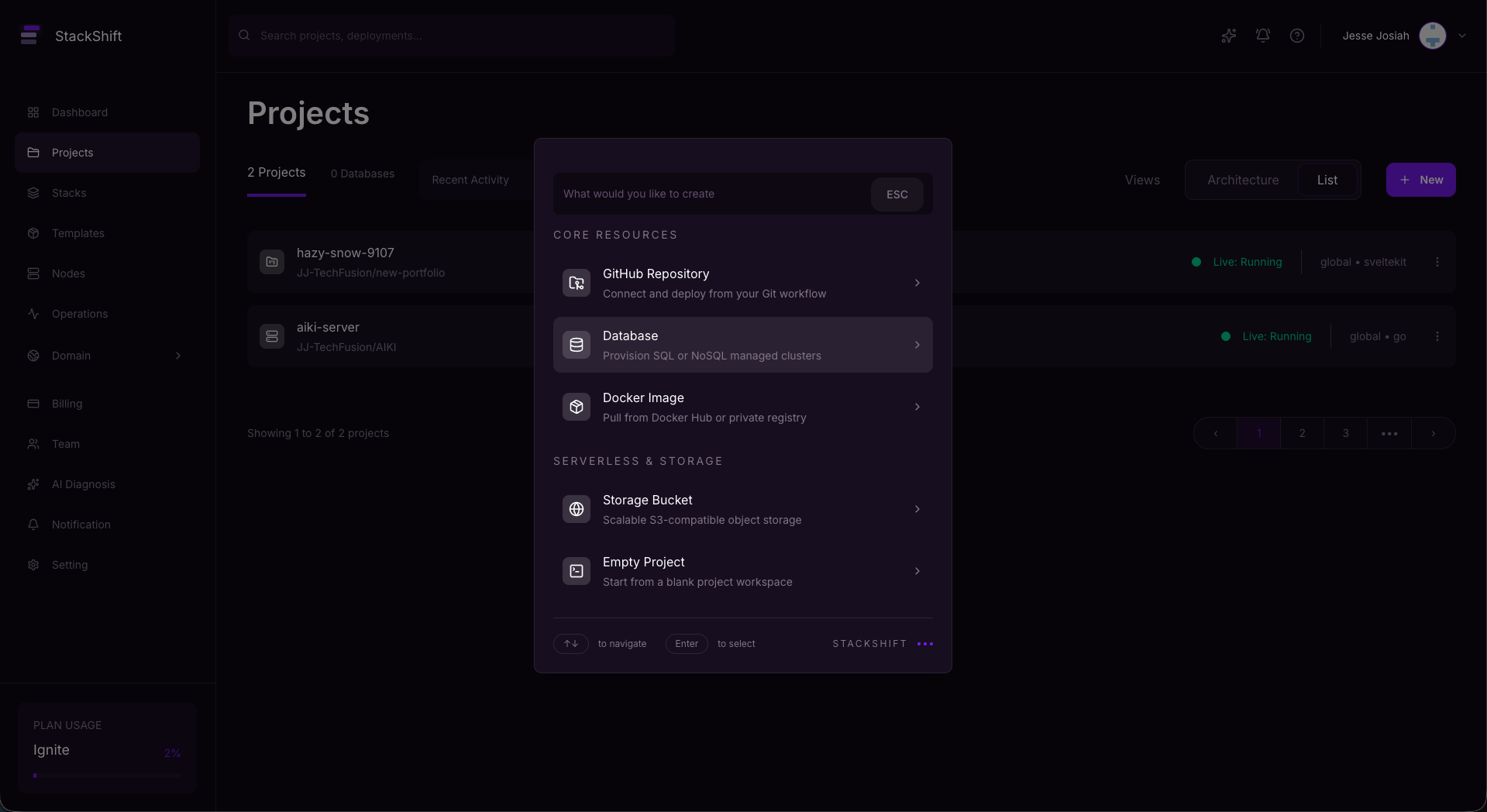This screenshot has height=812, width=1487.
Task: Open Billing using its card icon
Action: click(x=33, y=404)
